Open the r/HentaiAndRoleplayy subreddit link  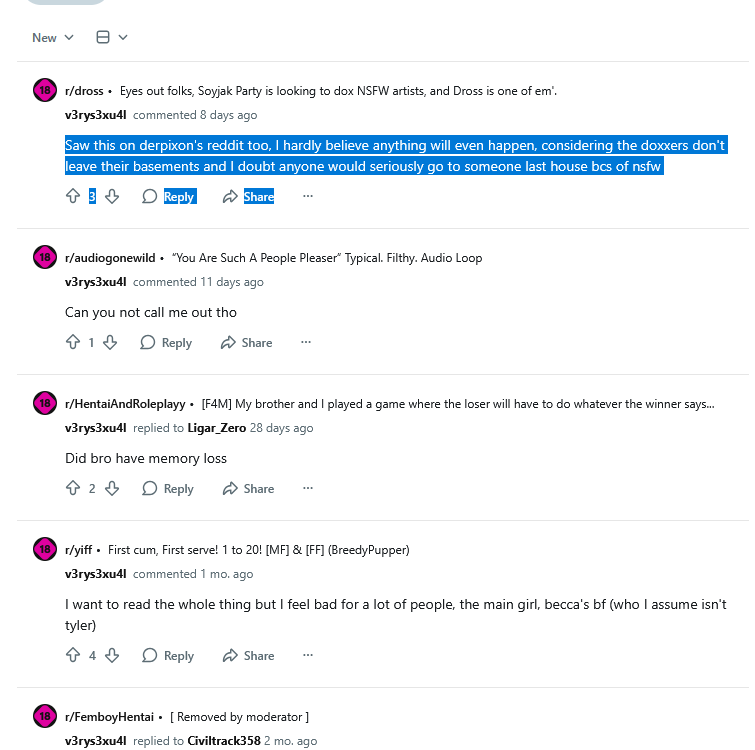coord(125,404)
